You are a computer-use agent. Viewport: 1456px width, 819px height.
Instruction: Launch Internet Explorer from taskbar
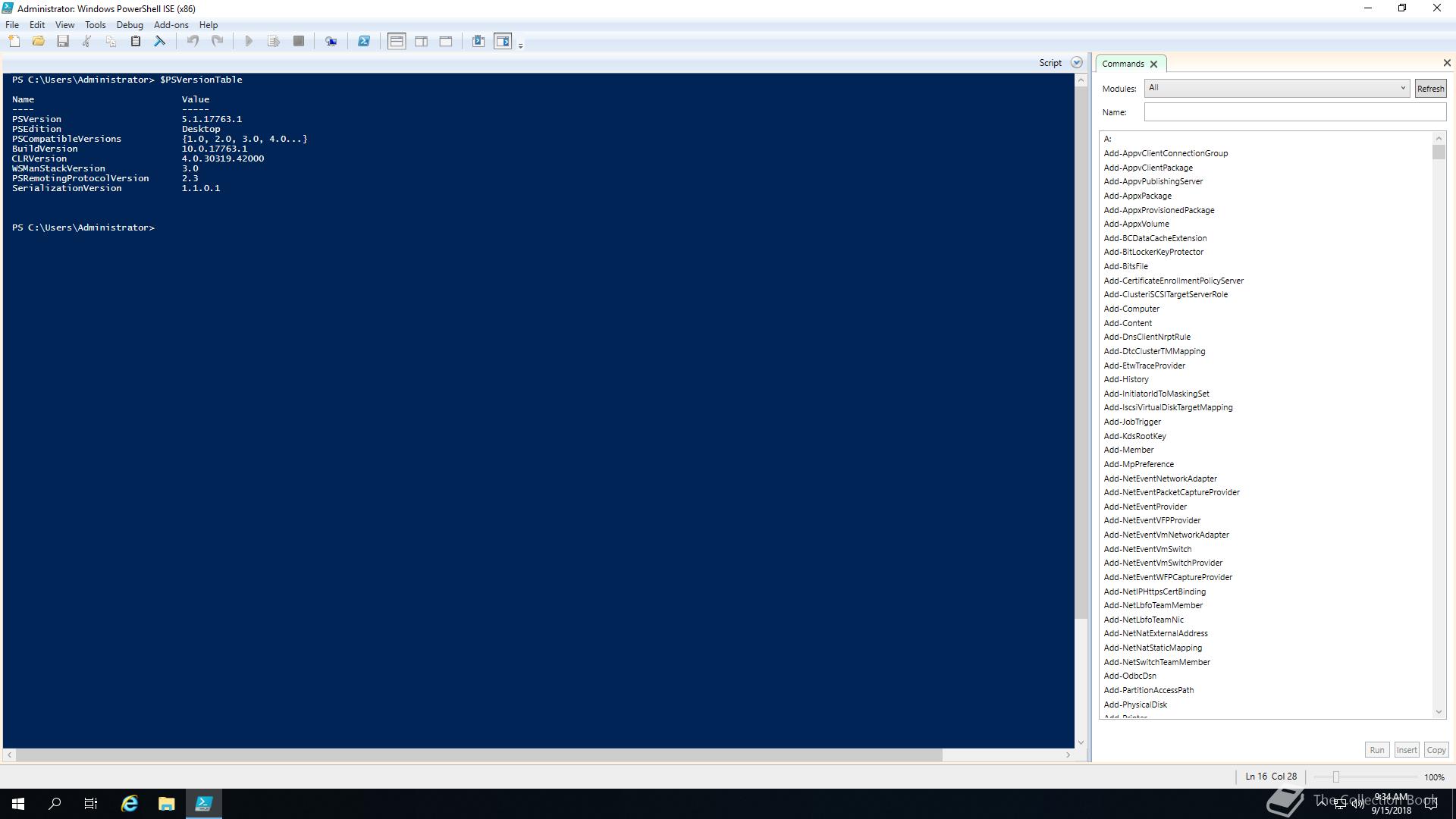coord(130,804)
